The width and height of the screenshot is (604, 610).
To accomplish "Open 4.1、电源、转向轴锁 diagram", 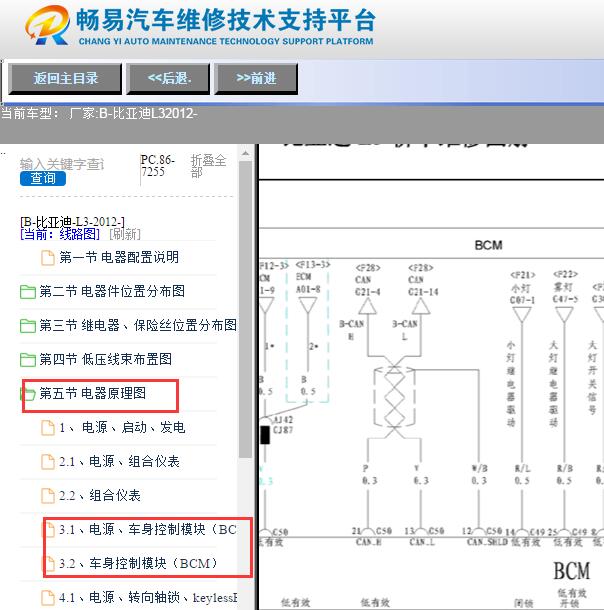I will (148, 597).
